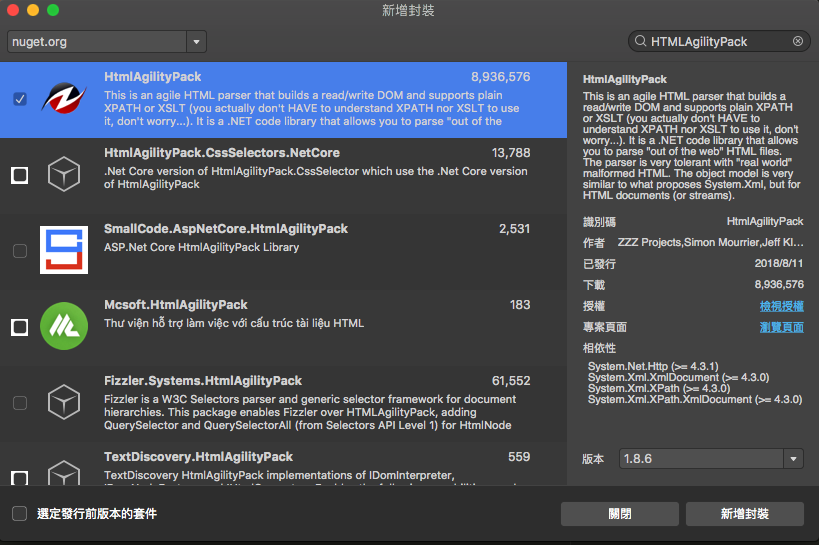Clear the search field with the X icon
Screen dimensions: 819x545
pos(797,42)
